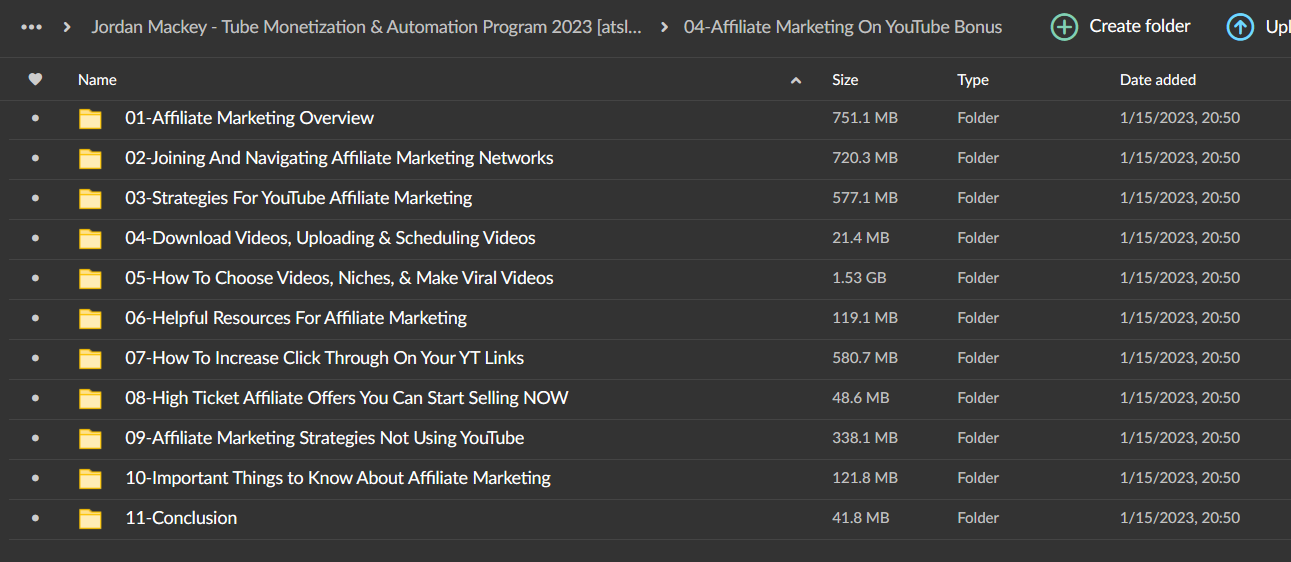The image size is (1291, 562).
Task: Click the 751.1 MB size value
Action: click(865, 118)
